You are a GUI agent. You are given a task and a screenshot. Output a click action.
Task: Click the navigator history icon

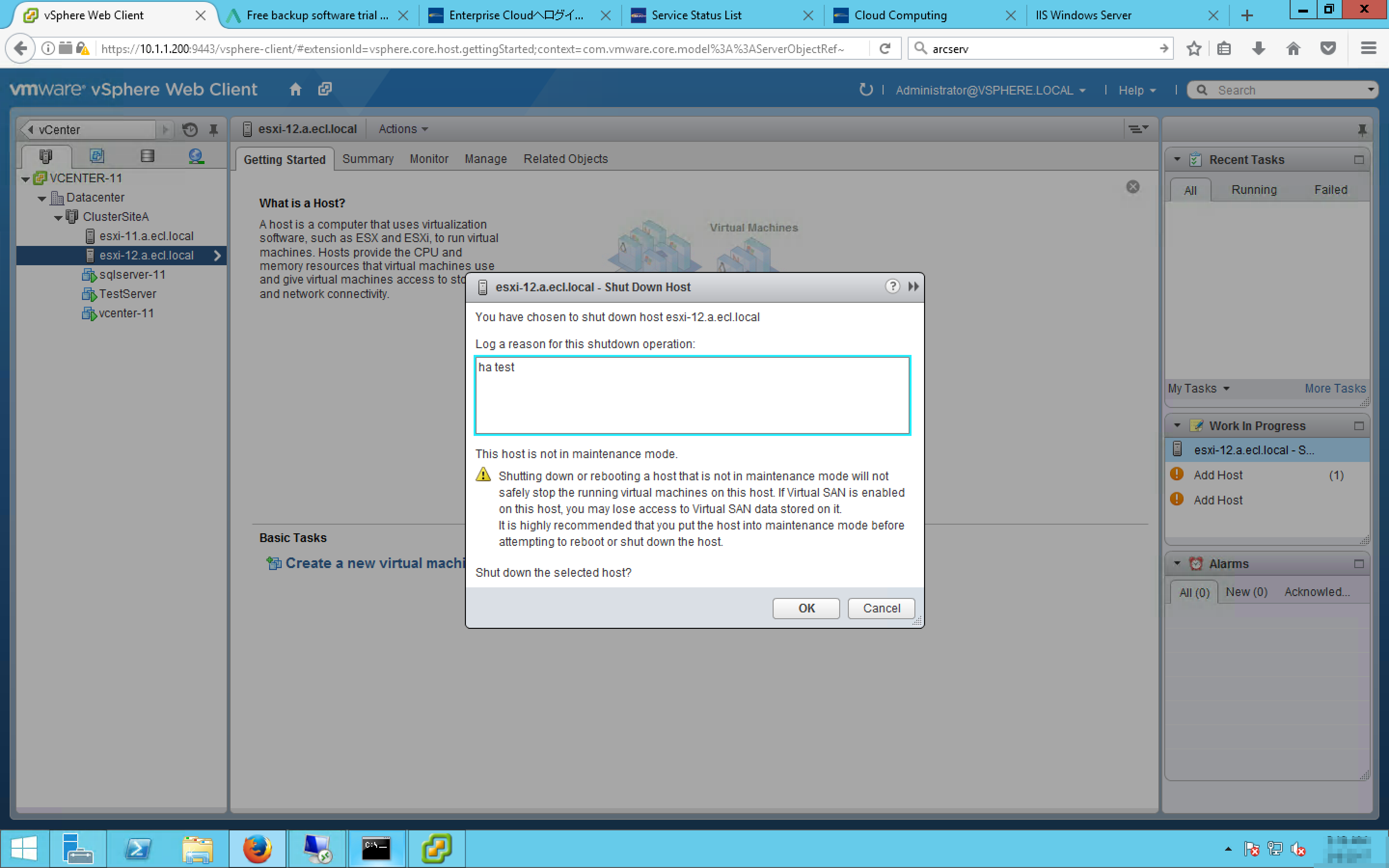[x=190, y=130]
